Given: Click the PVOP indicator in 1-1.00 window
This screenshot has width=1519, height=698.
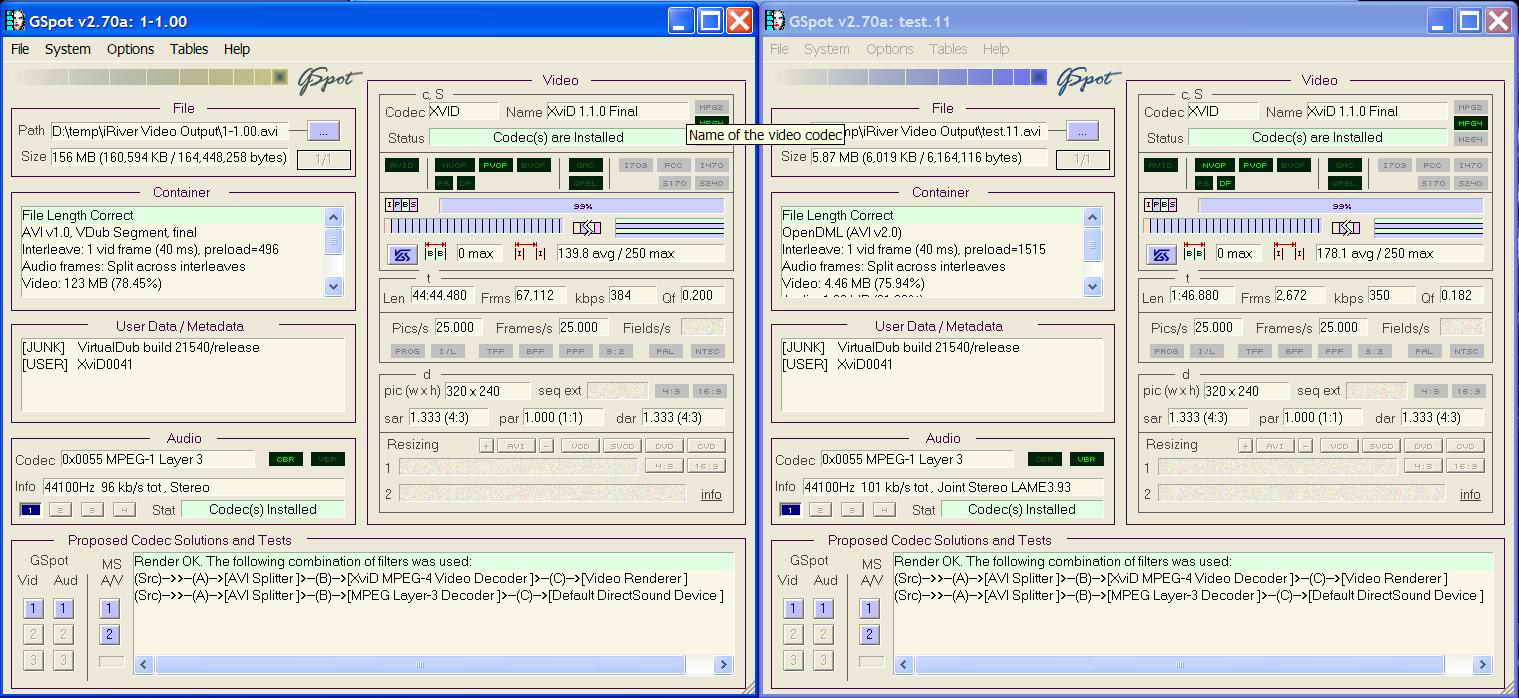Looking at the screenshot, I should click(495, 165).
